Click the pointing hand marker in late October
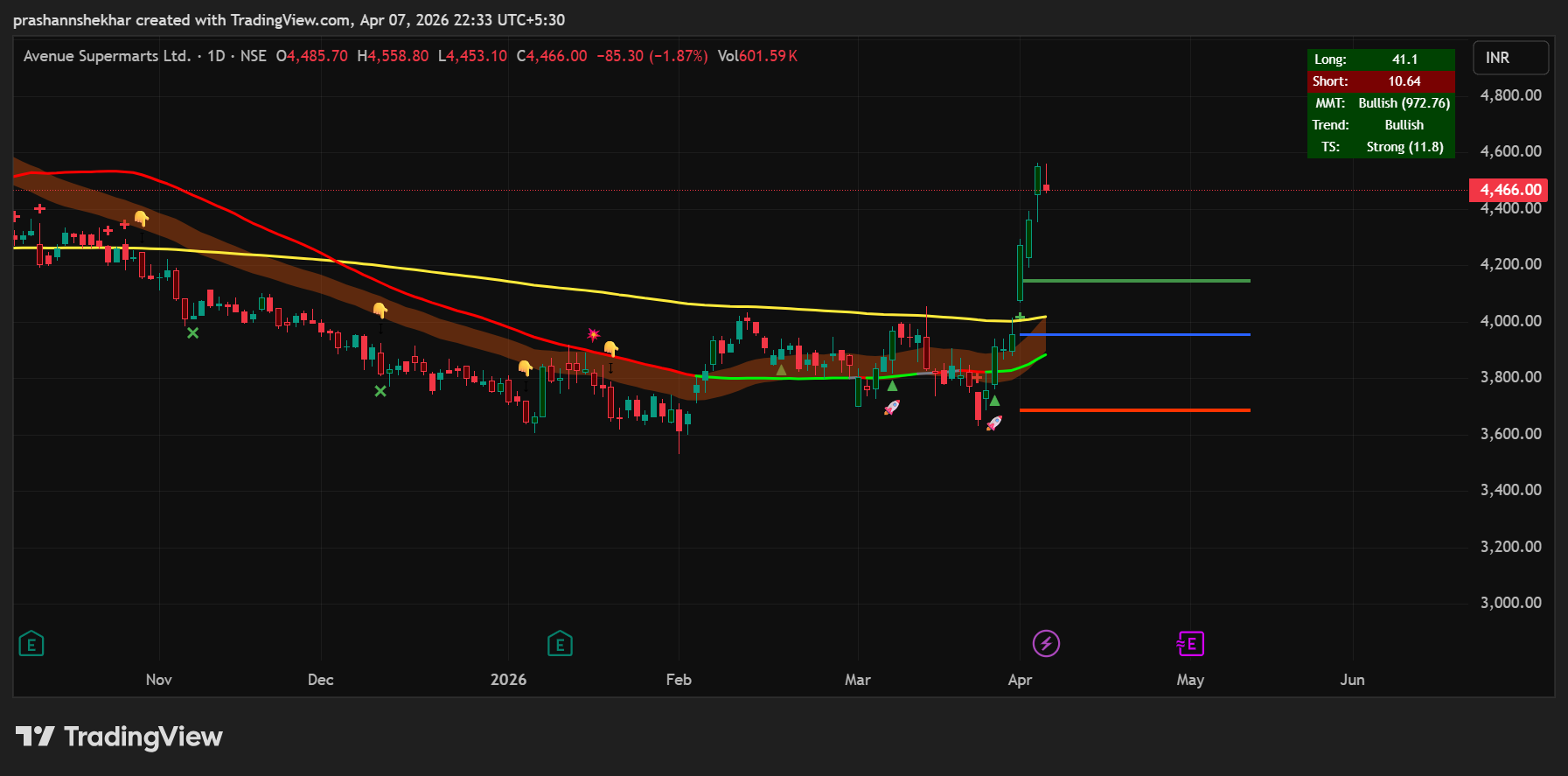The image size is (1568, 776). point(141,218)
